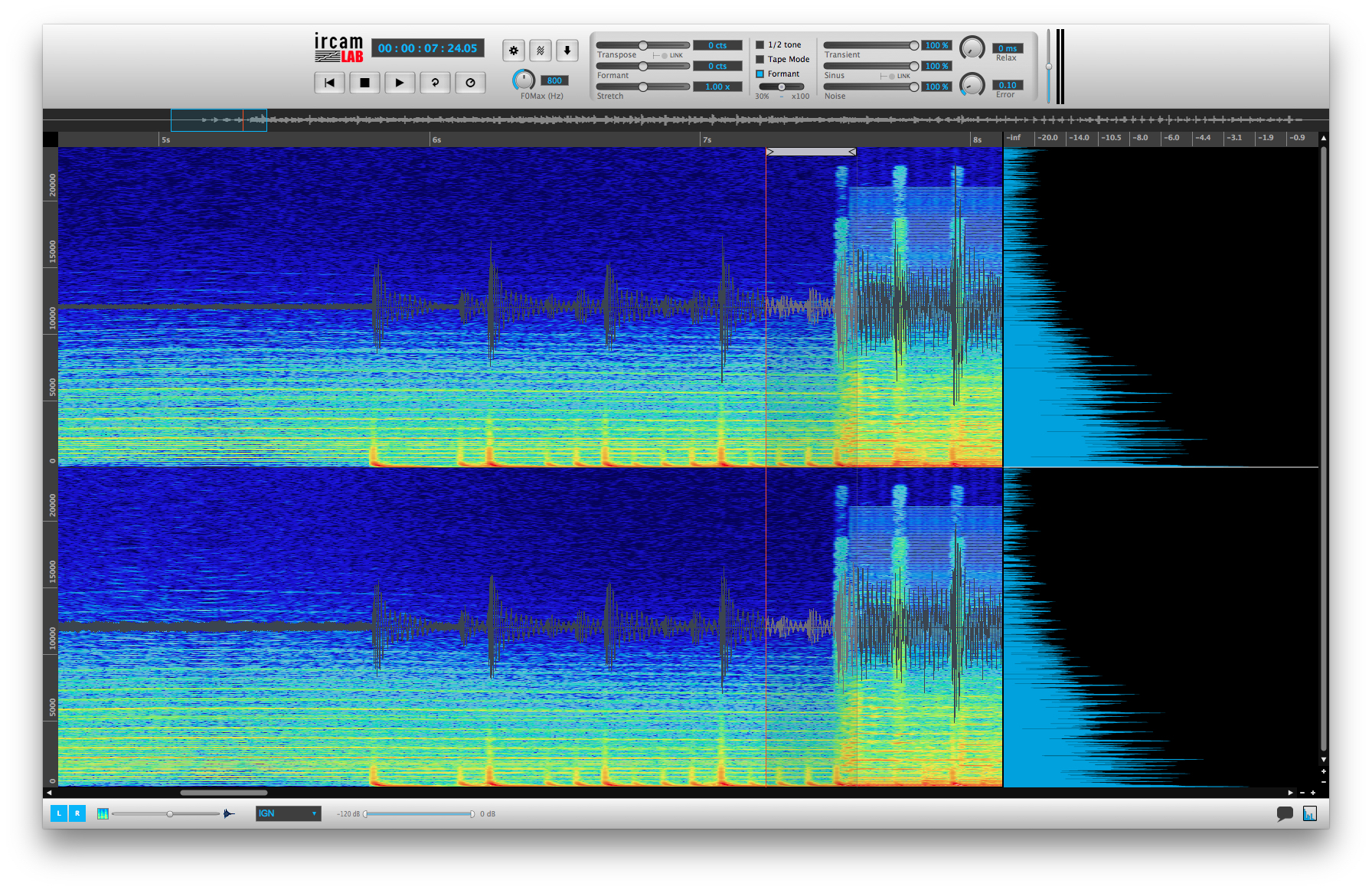Enable the 1/2 tone checkbox
This screenshot has width=1372, height=890.
point(759,44)
